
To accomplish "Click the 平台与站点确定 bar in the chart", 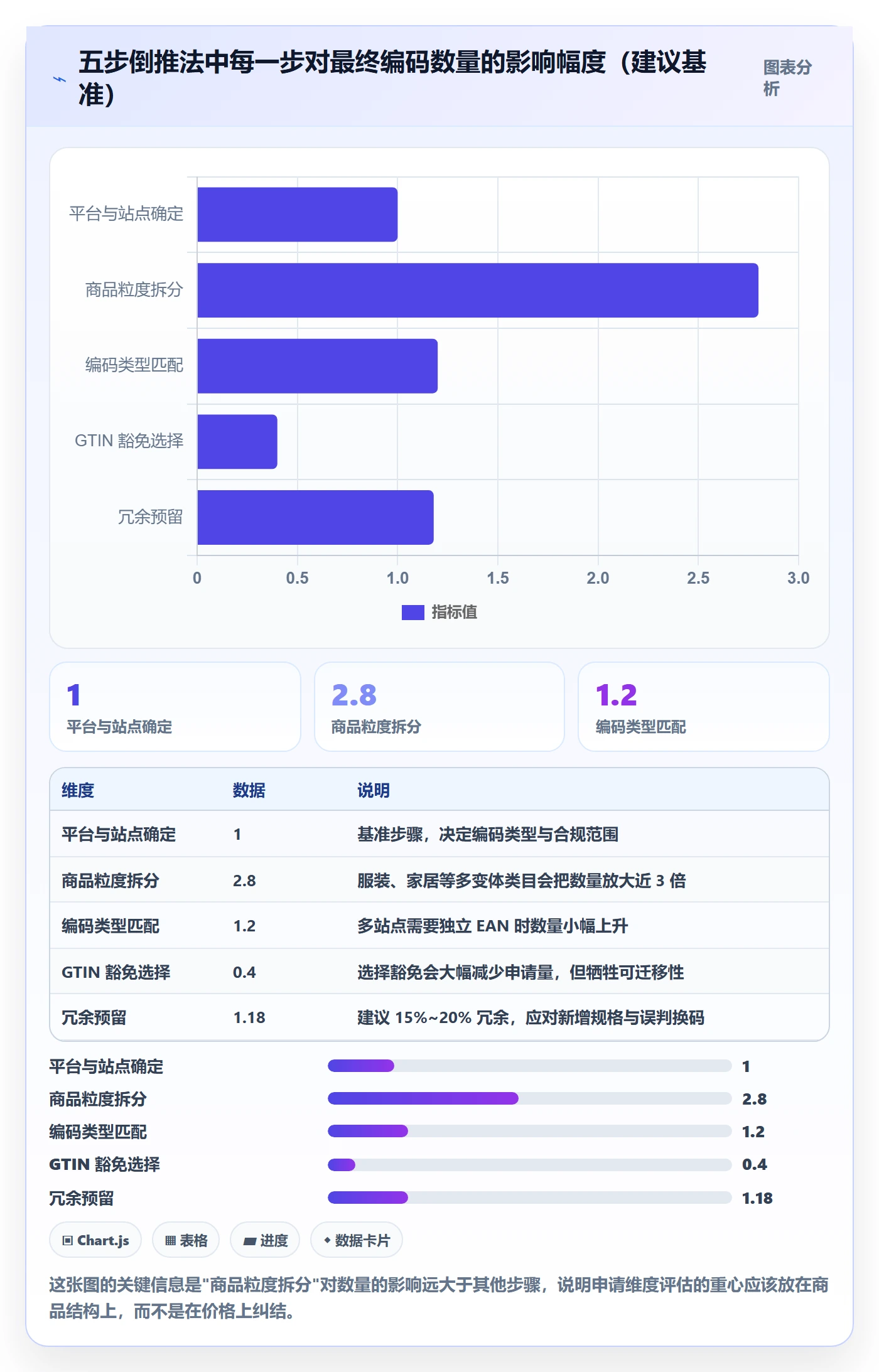I will tap(298, 215).
